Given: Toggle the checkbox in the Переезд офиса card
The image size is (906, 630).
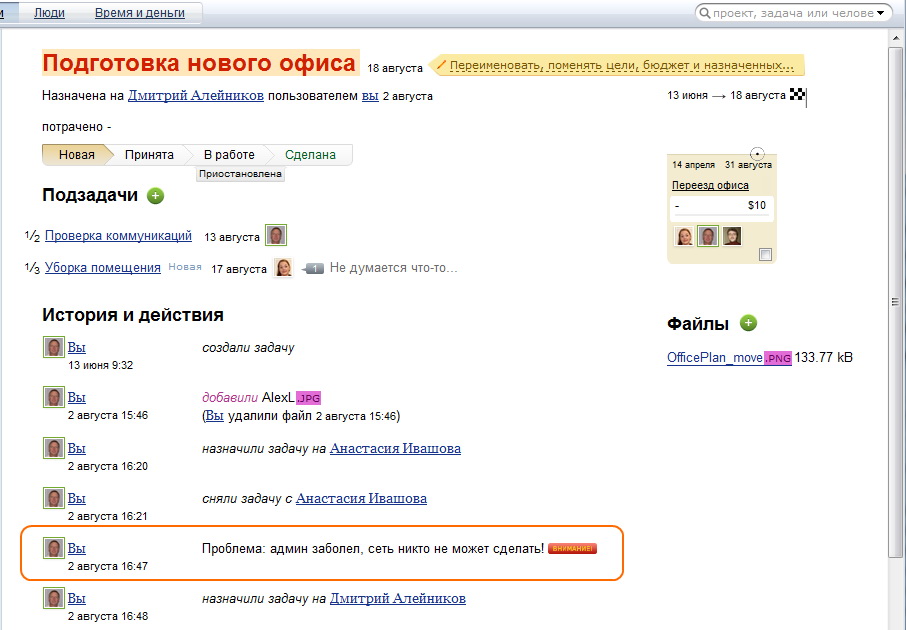Looking at the screenshot, I should 765,255.
